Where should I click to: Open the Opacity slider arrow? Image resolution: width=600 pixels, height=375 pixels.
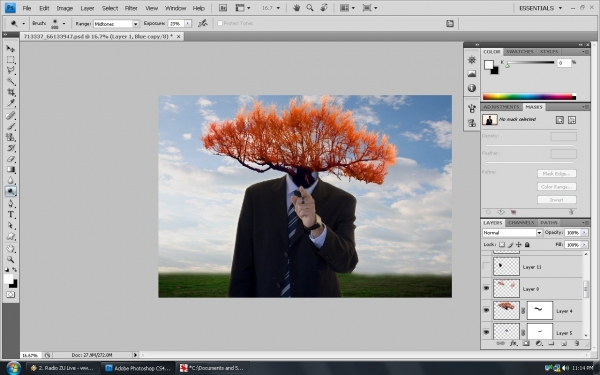(584, 233)
